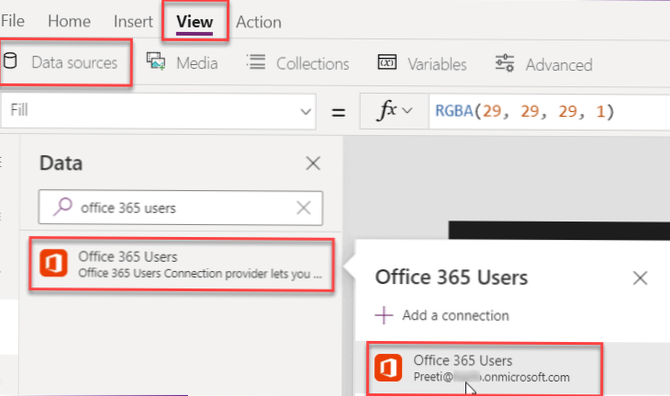Screen dimensions: 670x396
Task: Click the Collections list icon
Action: point(256,62)
